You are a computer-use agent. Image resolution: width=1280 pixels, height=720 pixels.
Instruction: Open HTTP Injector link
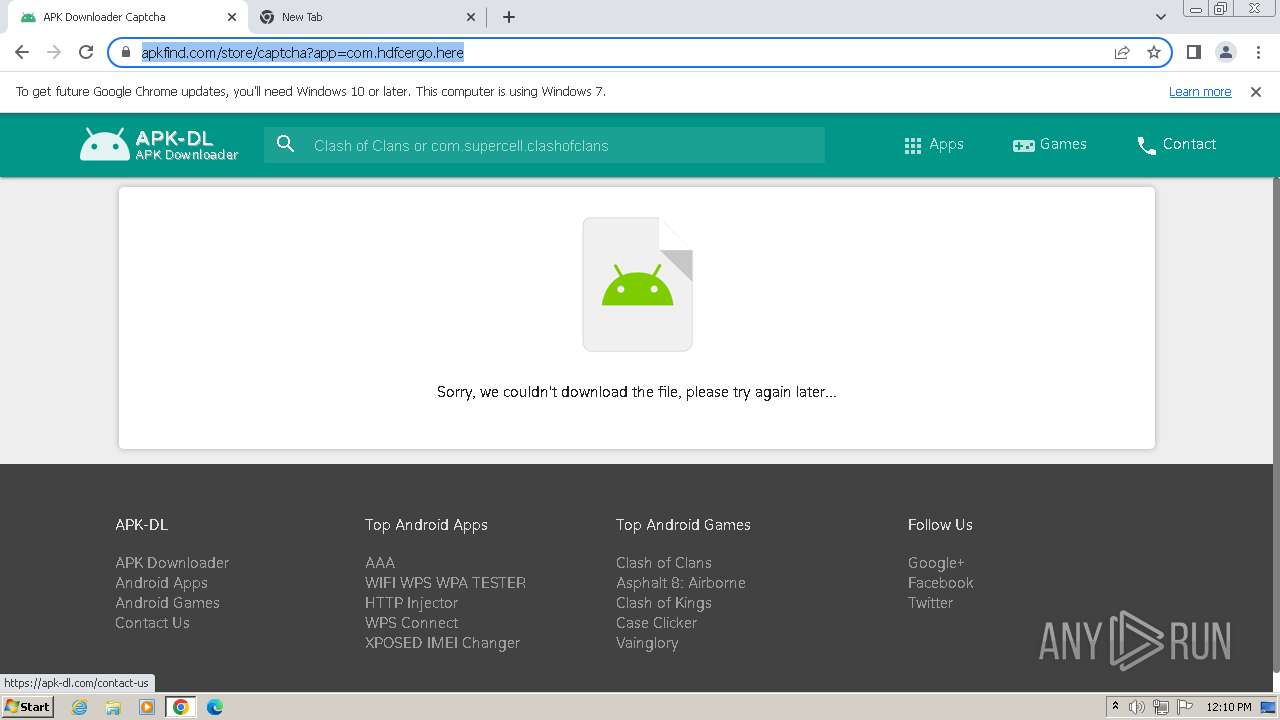click(411, 603)
